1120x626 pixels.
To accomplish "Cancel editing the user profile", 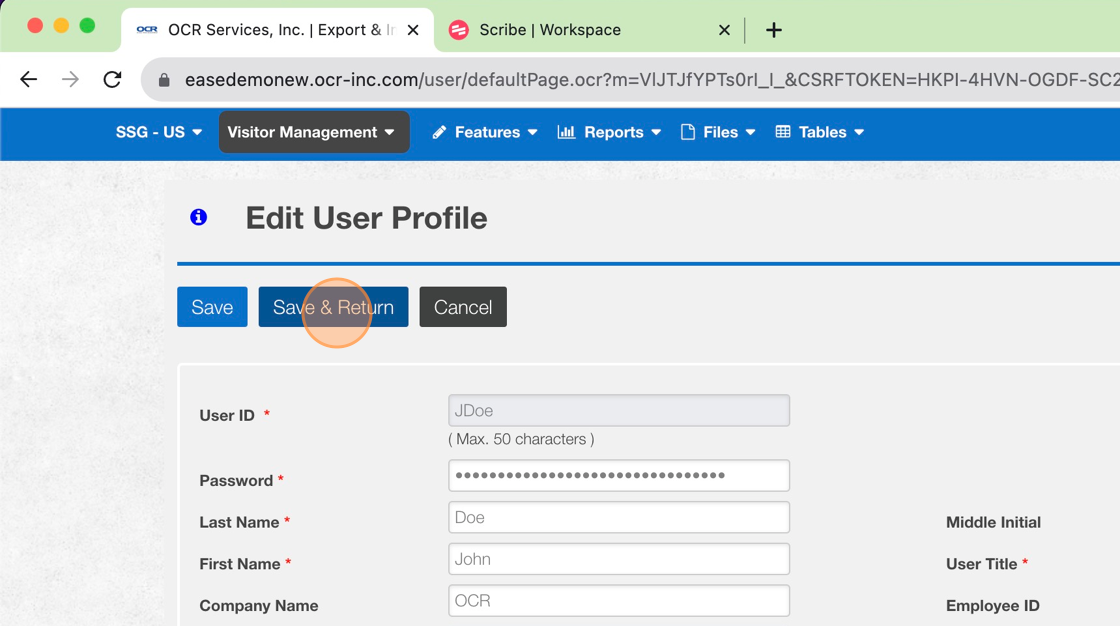I will pyautogui.click(x=463, y=307).
